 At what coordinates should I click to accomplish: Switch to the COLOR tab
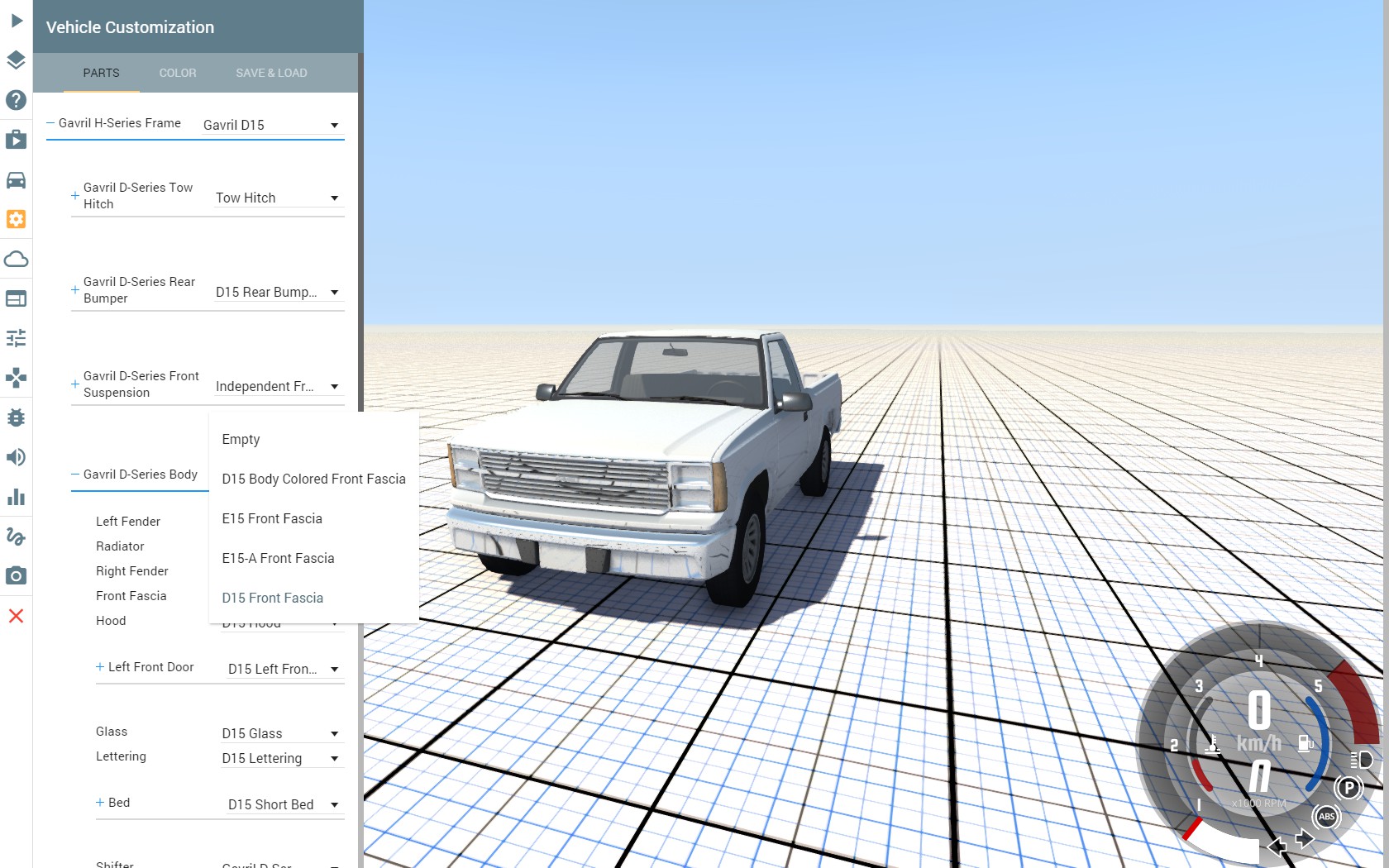(x=178, y=73)
